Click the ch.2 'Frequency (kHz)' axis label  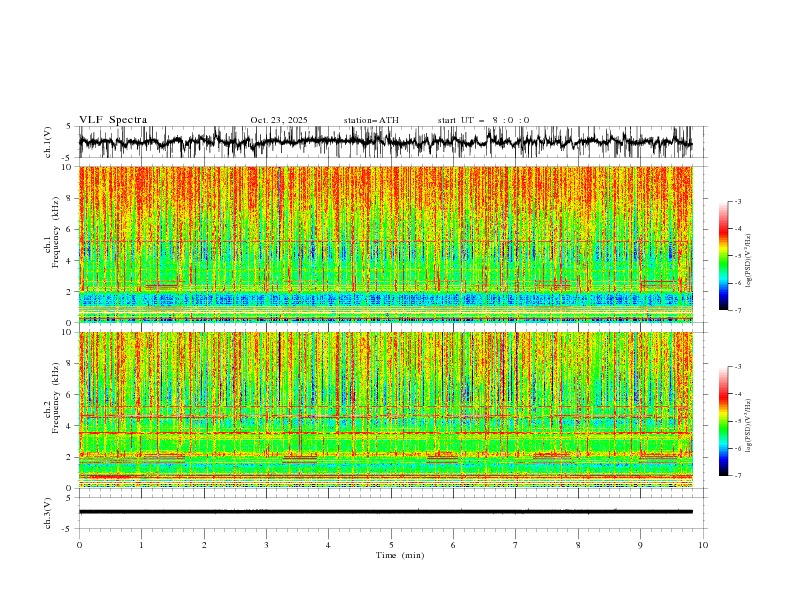[56, 398]
